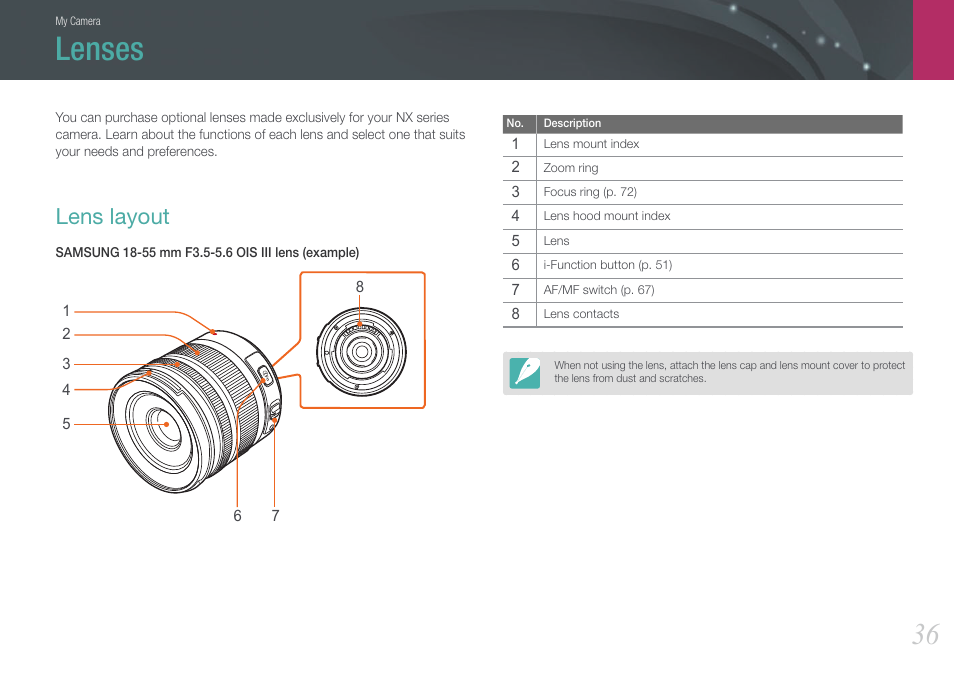Click the note pen icon beside lens tip

tap(524, 373)
